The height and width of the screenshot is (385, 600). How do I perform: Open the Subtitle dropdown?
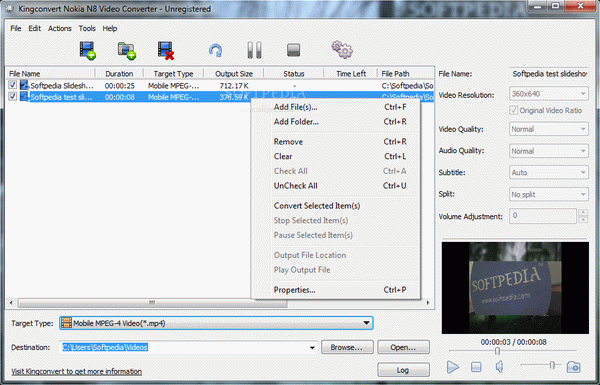[x=548, y=173]
